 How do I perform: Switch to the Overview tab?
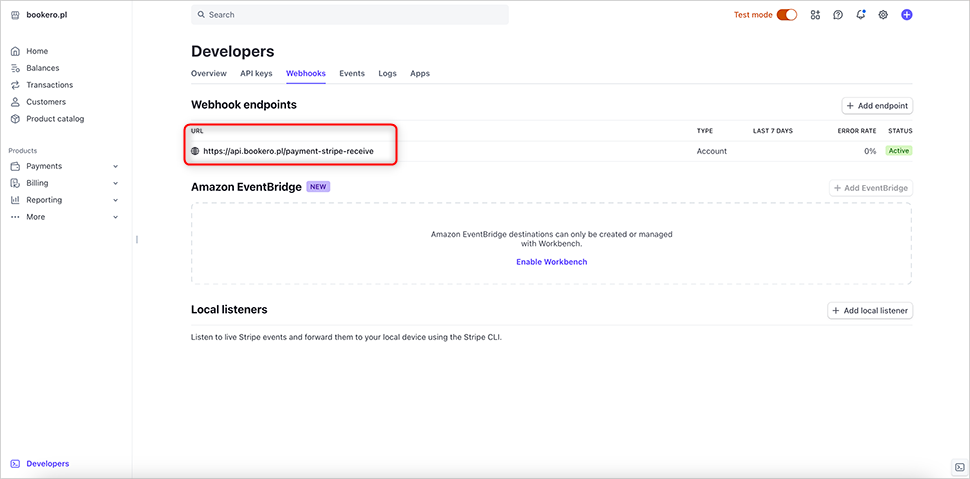pos(208,74)
